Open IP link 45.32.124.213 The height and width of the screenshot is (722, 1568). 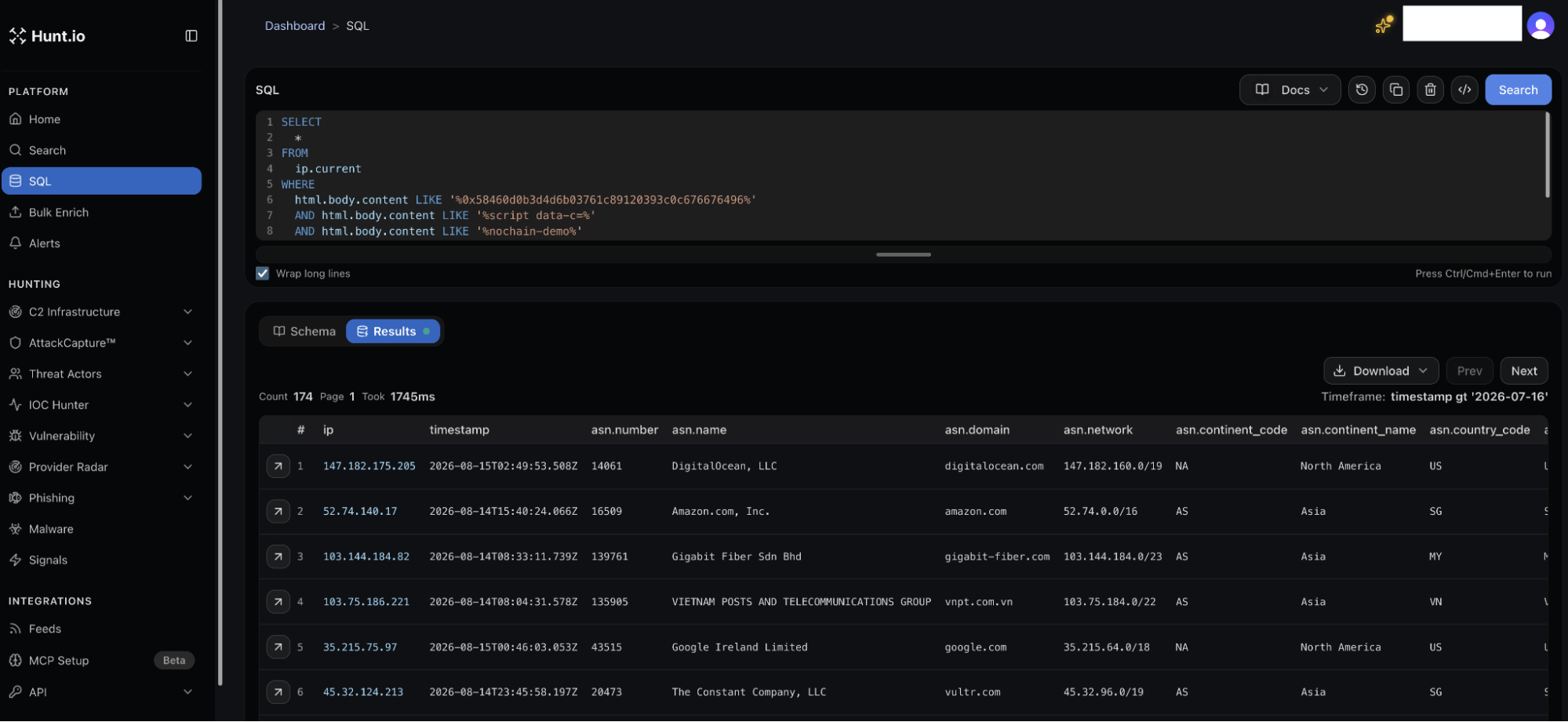pos(363,692)
